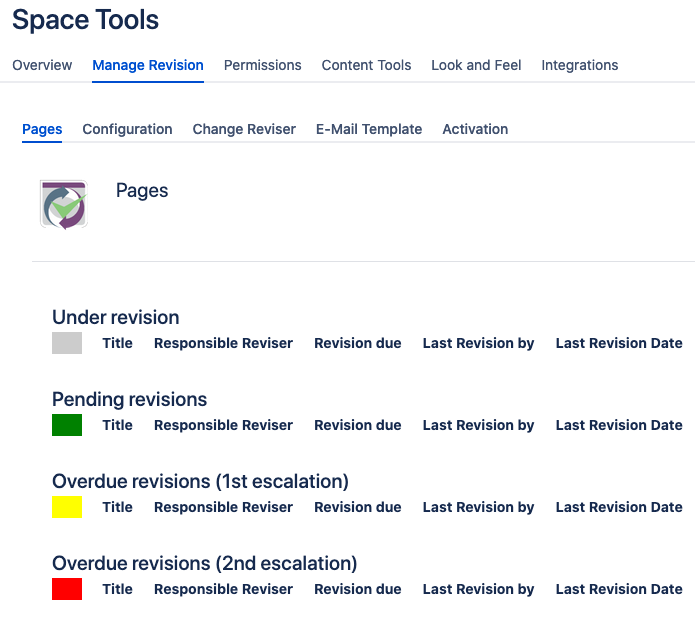Open the E-Mail Template sub-tab
The height and width of the screenshot is (620, 695).
click(x=369, y=129)
